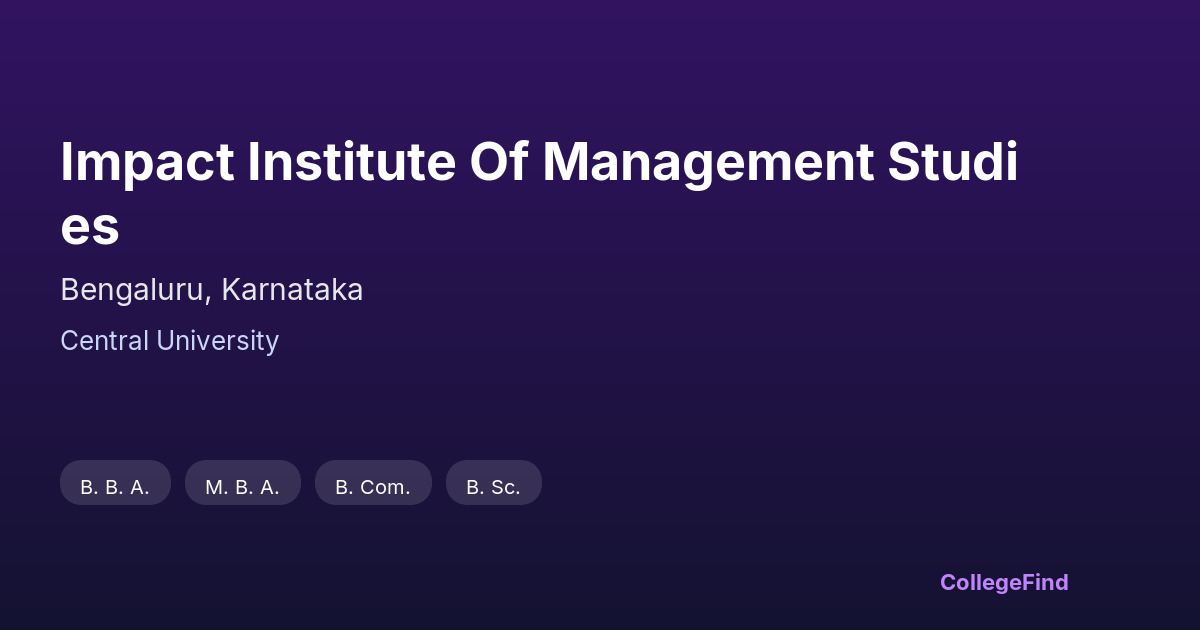Viewport: 1200px width, 630px height.
Task: Click the word Management in the heading
Action: [x=708, y=162]
